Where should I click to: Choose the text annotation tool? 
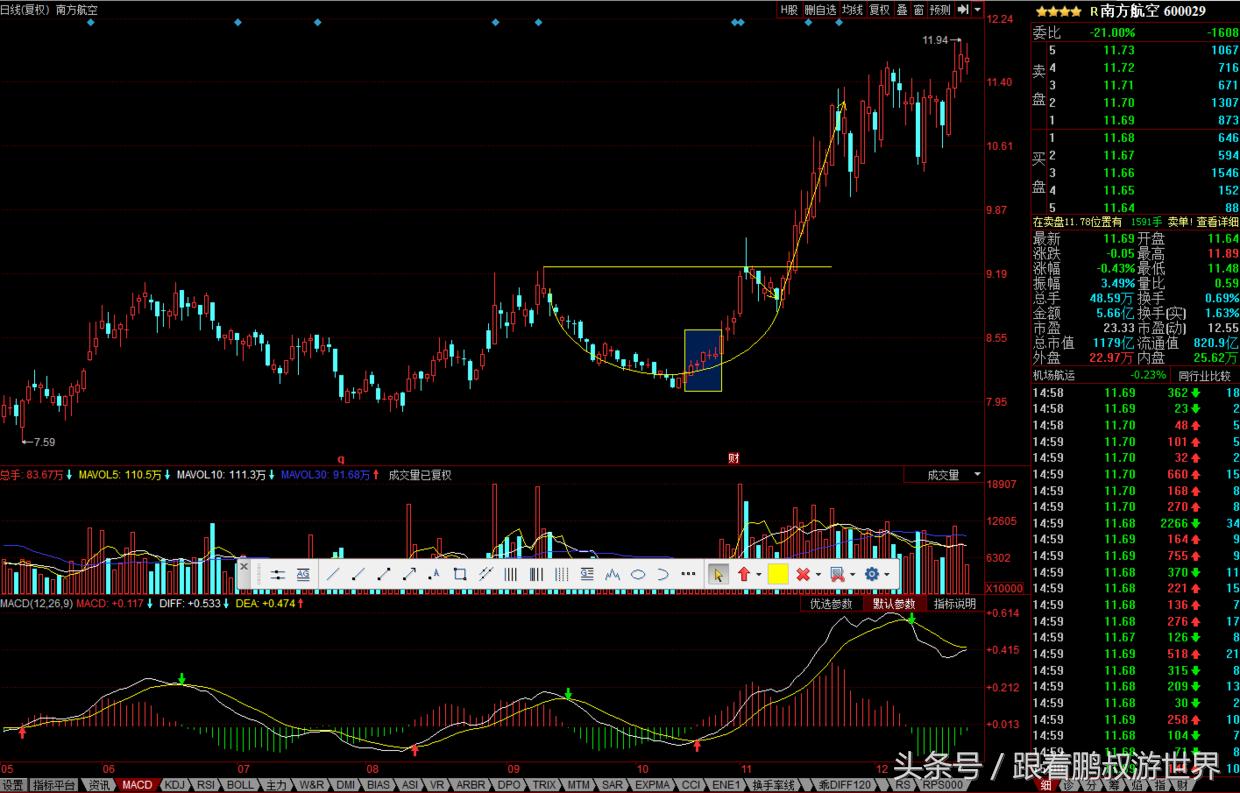click(x=434, y=574)
